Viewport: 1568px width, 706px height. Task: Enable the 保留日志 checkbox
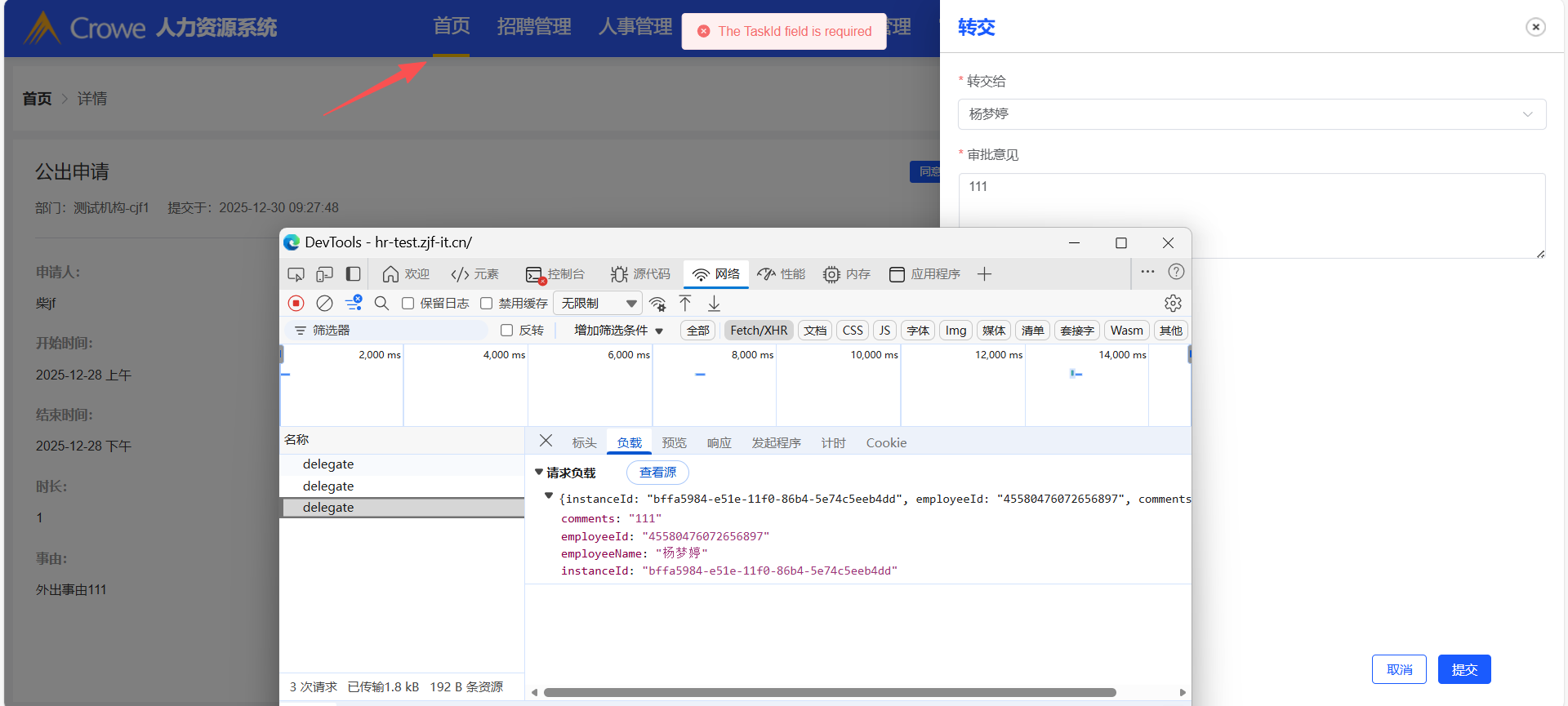coord(408,304)
